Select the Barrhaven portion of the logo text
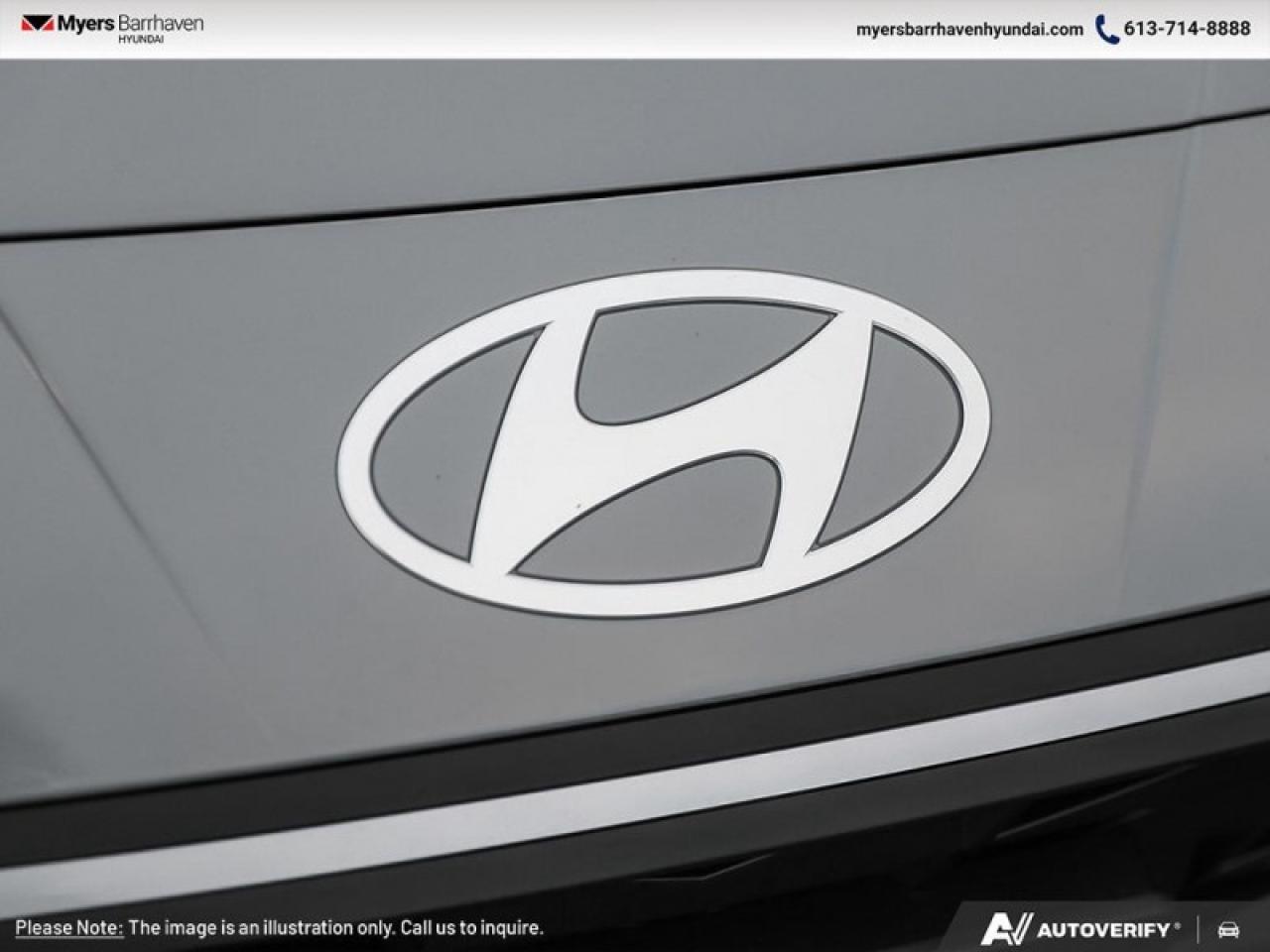Image resolution: width=1270 pixels, height=952 pixels. coord(161,22)
